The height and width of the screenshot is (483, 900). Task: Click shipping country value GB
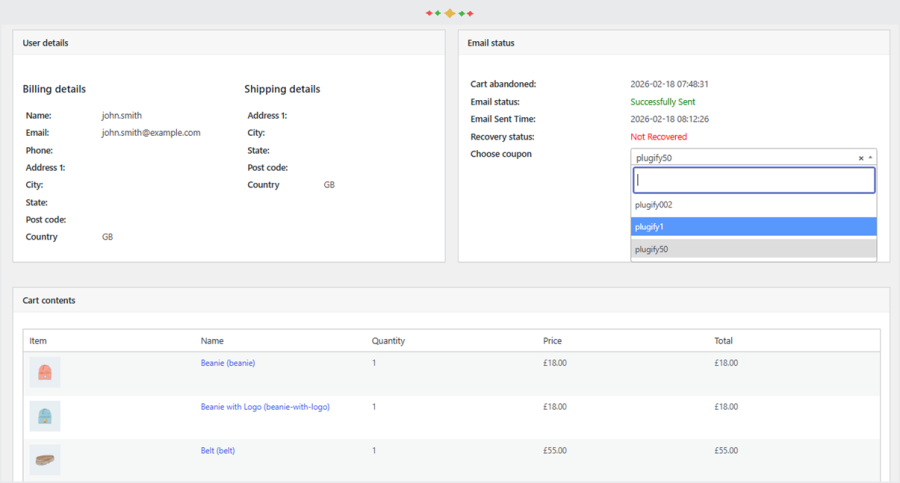tap(329, 185)
